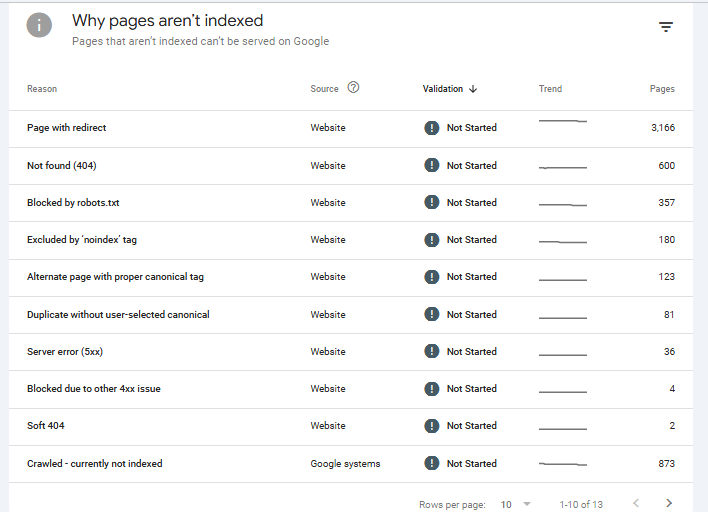Screen dimensions: 708x512
Task: Open the filter icon for indexing reasons
Action: coord(666,27)
